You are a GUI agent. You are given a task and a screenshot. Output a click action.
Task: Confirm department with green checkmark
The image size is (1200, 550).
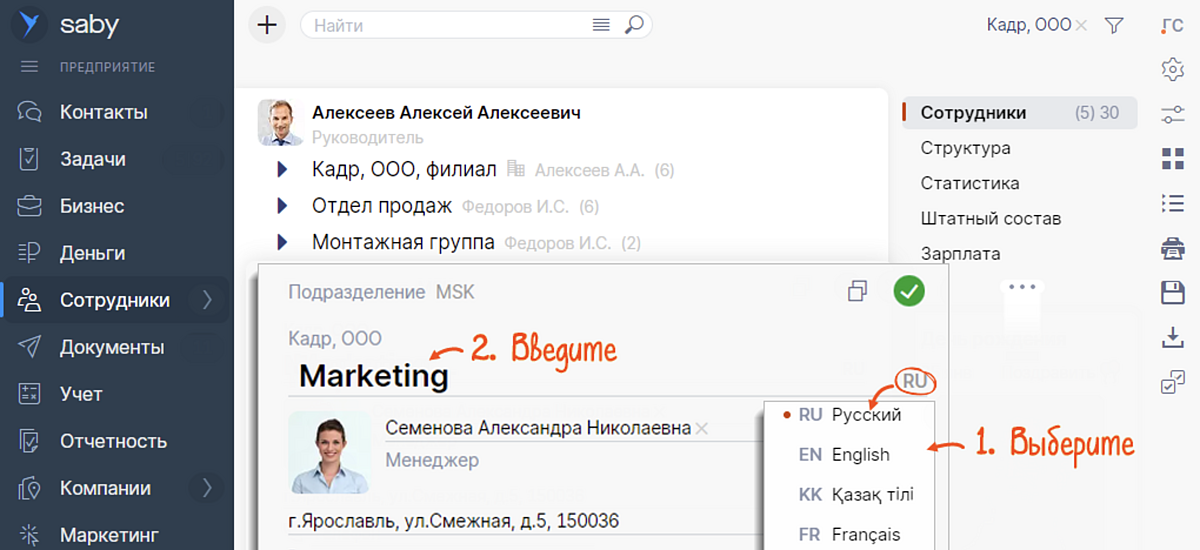click(x=909, y=291)
